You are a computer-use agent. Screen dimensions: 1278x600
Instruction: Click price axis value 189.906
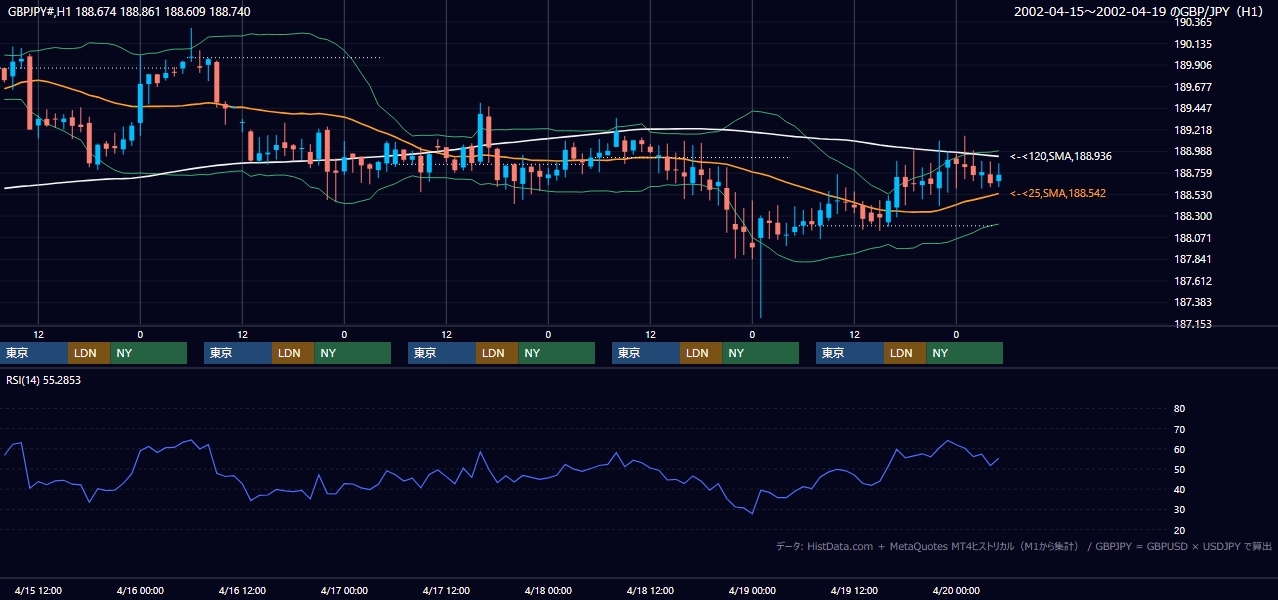pyautogui.click(x=1193, y=65)
